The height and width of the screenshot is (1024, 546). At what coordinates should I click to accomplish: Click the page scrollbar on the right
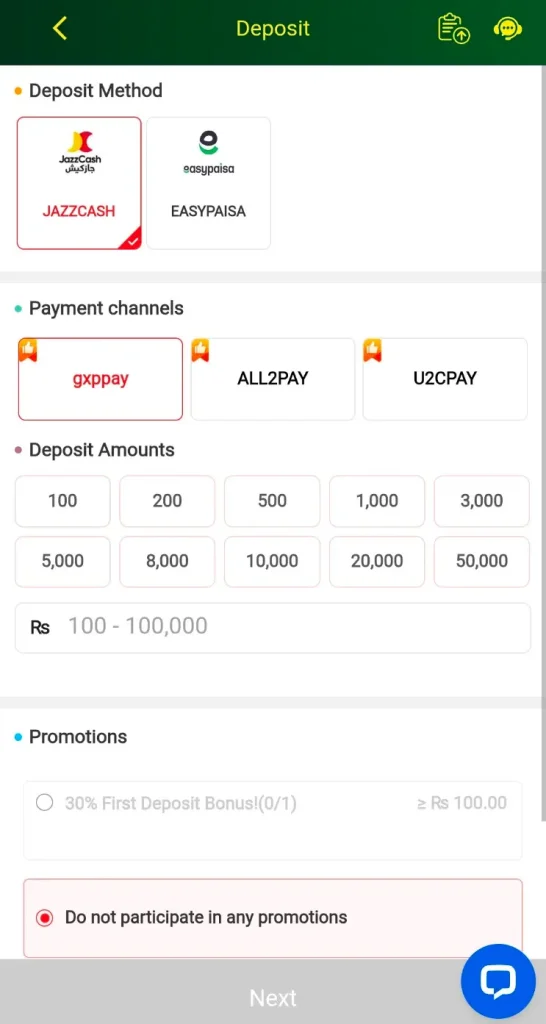[x=543, y=444]
